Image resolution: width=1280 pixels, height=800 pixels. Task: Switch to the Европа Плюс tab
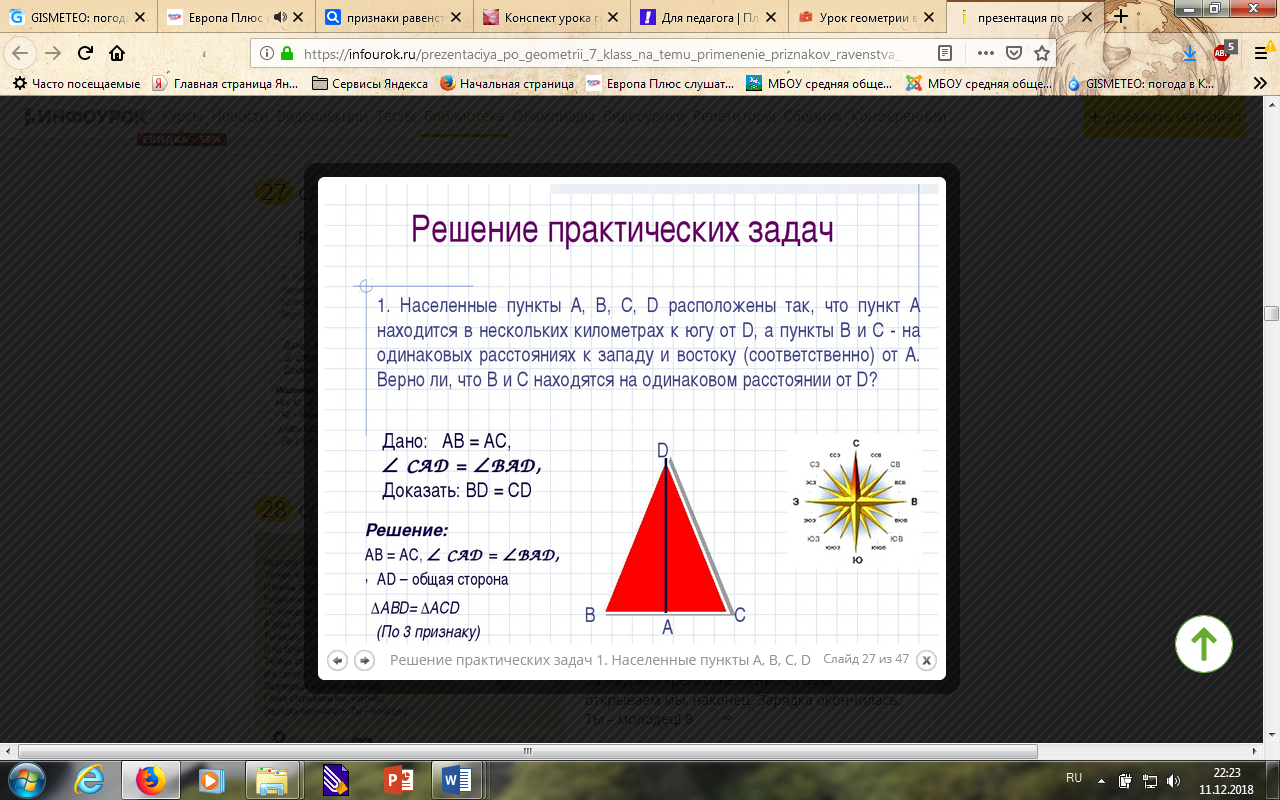point(236,16)
